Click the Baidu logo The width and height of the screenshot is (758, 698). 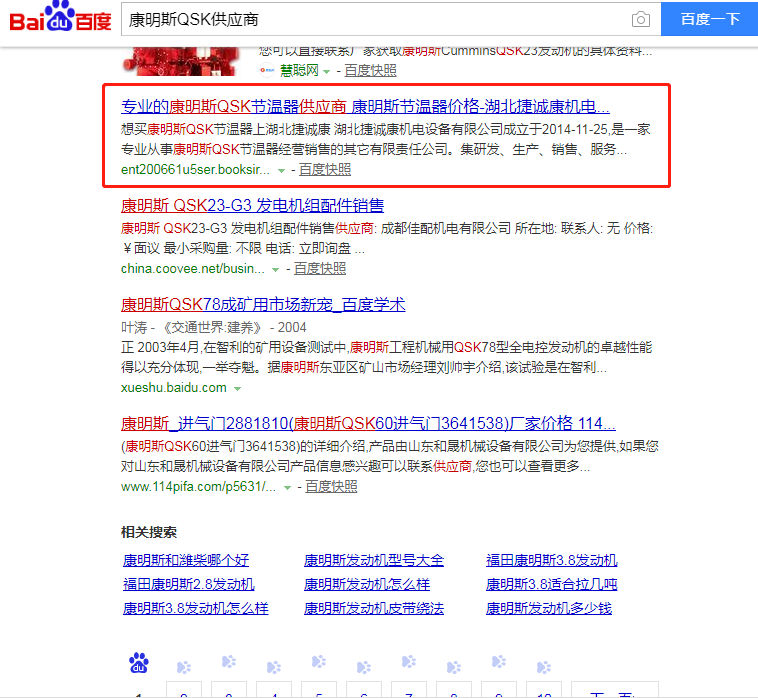(x=60, y=17)
